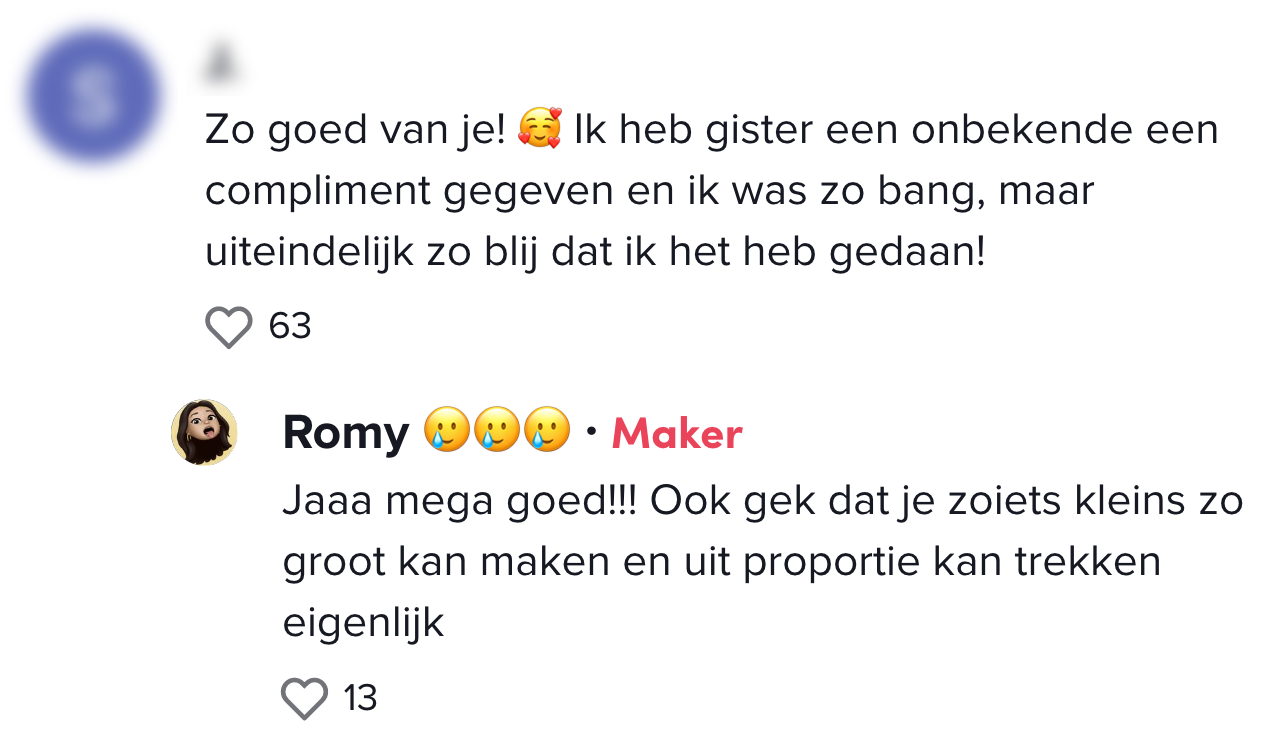The image size is (1278, 746).
Task: Tap the heart icon on Romy's reply
Action: [x=304, y=698]
